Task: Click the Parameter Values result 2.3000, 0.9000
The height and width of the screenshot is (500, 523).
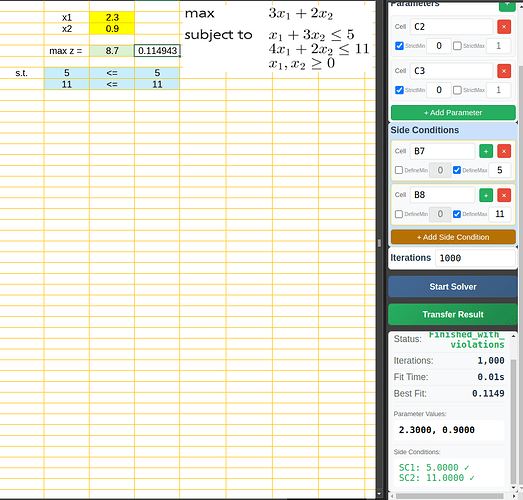Action: click(x=437, y=430)
